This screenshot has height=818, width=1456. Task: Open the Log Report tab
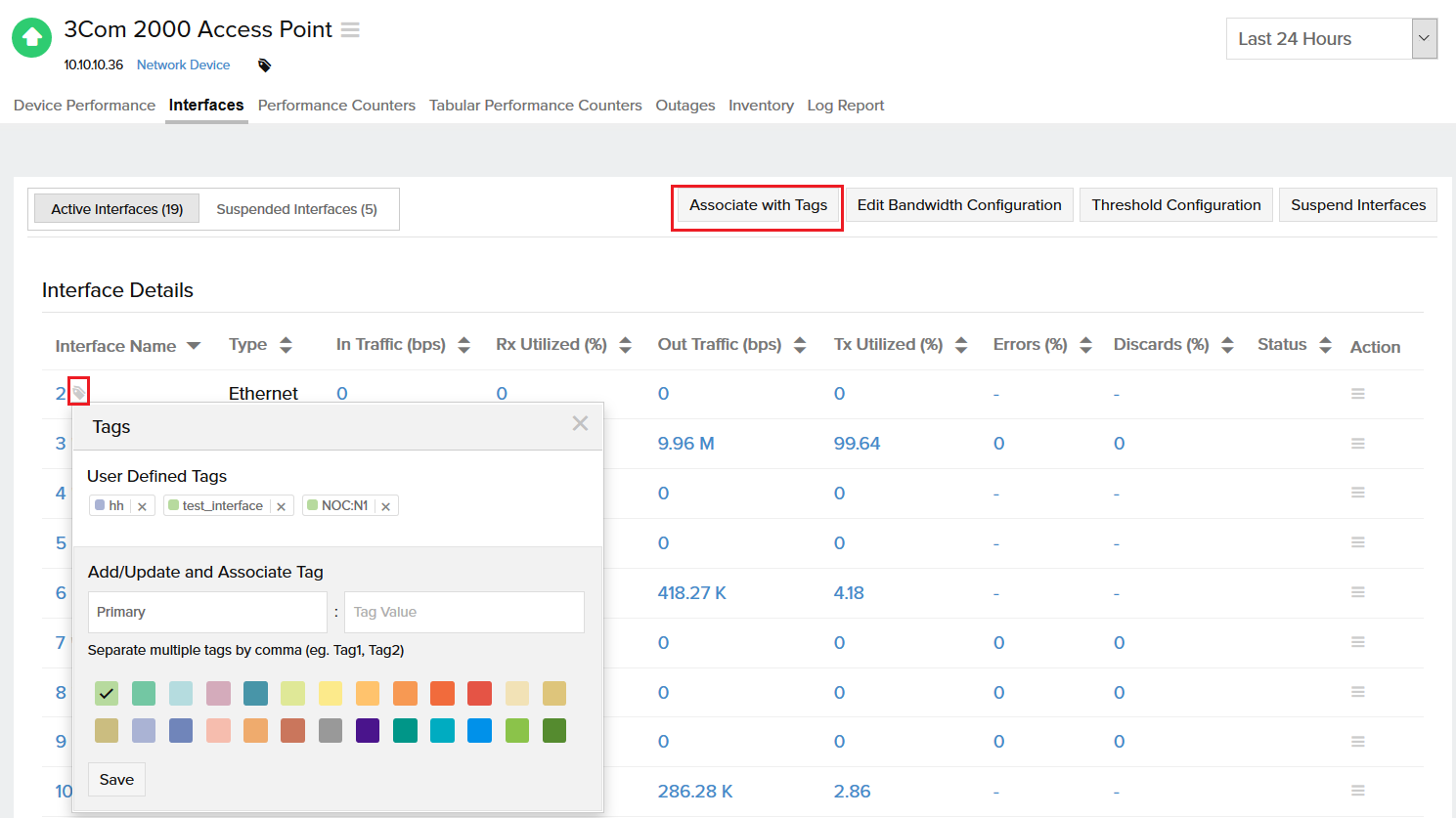(x=845, y=106)
